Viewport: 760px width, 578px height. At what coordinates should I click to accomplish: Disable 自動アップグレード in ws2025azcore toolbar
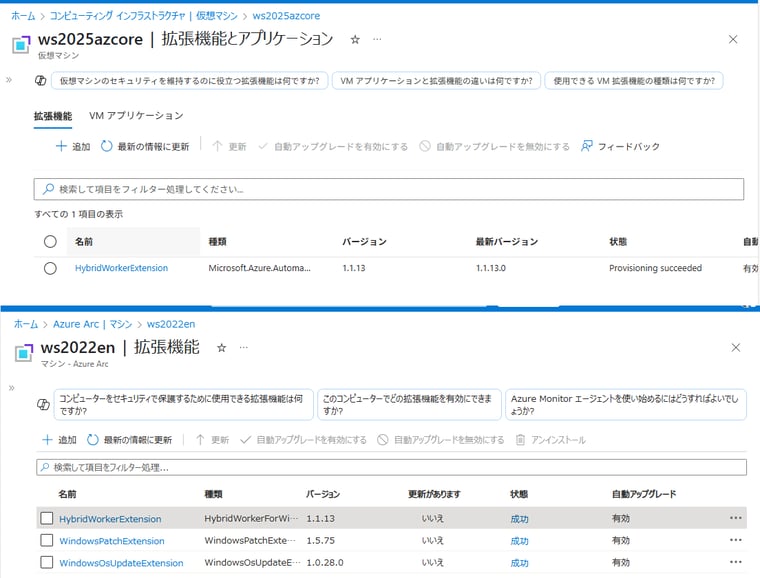[494, 146]
